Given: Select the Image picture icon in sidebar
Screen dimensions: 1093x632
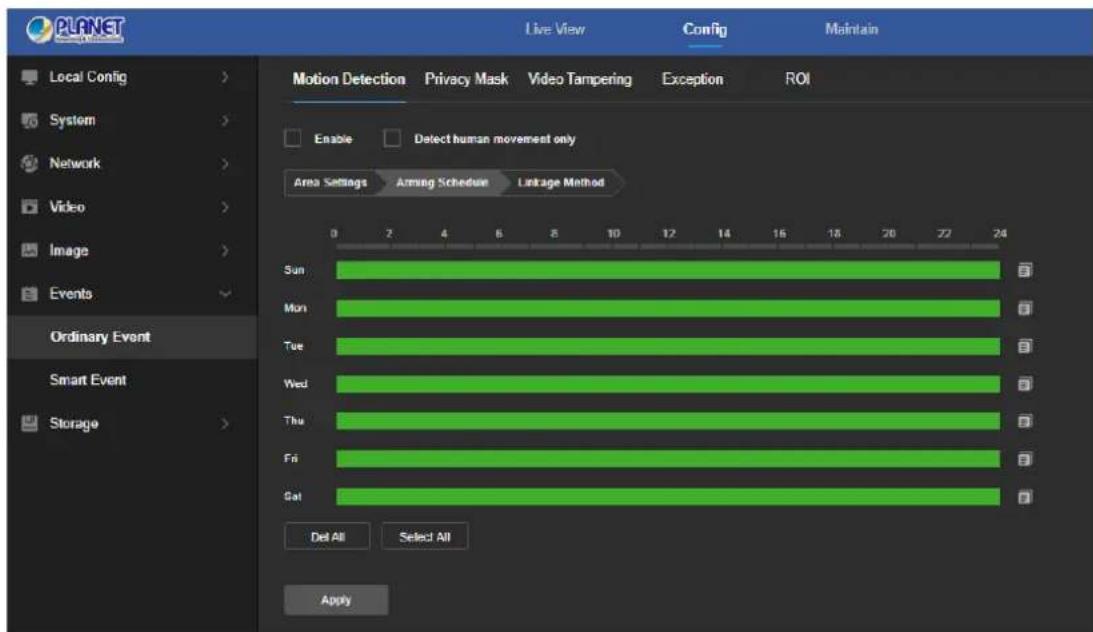Looking at the screenshot, I should (x=29, y=250).
